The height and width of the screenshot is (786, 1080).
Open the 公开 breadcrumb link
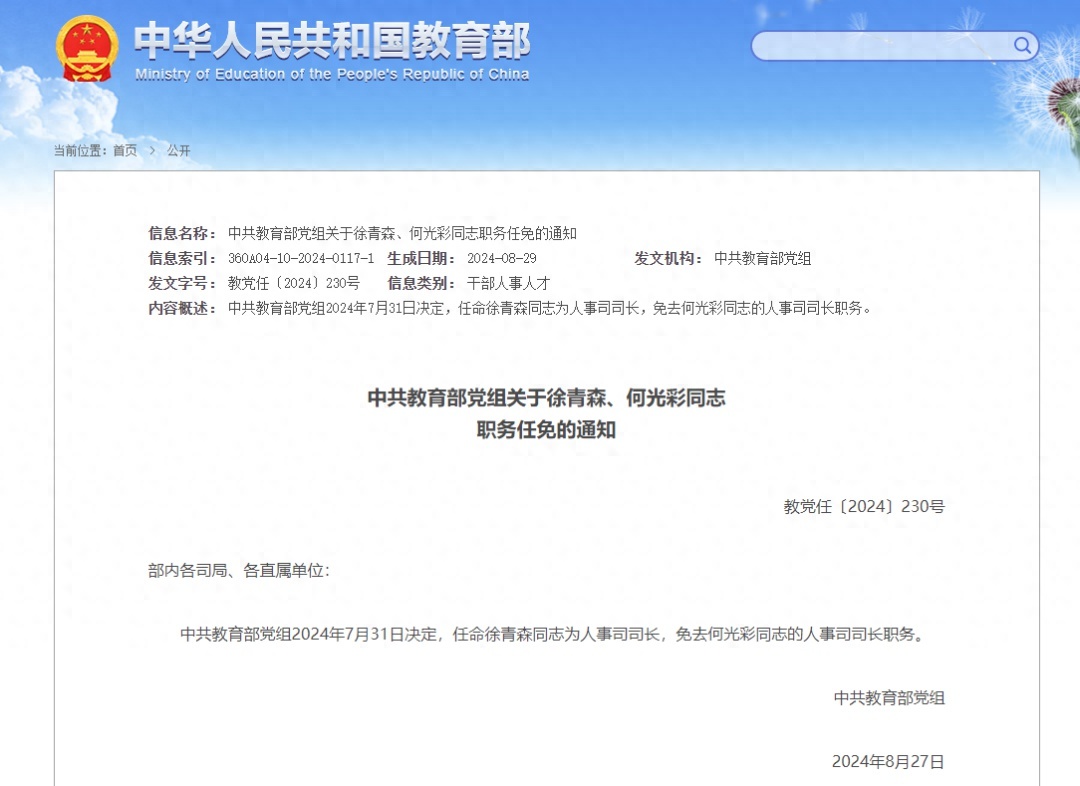coord(178,150)
